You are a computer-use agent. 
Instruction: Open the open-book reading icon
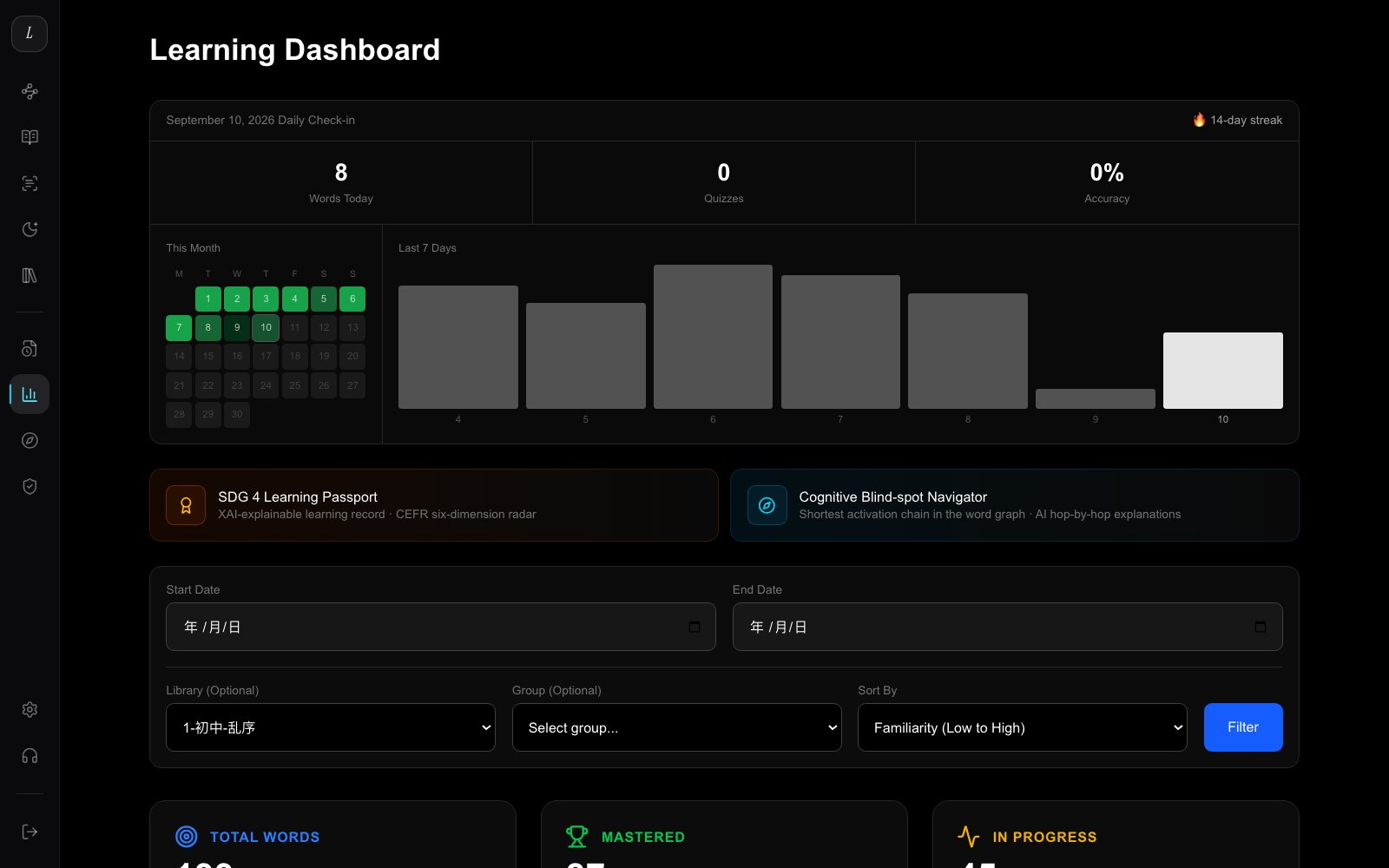pos(30,137)
